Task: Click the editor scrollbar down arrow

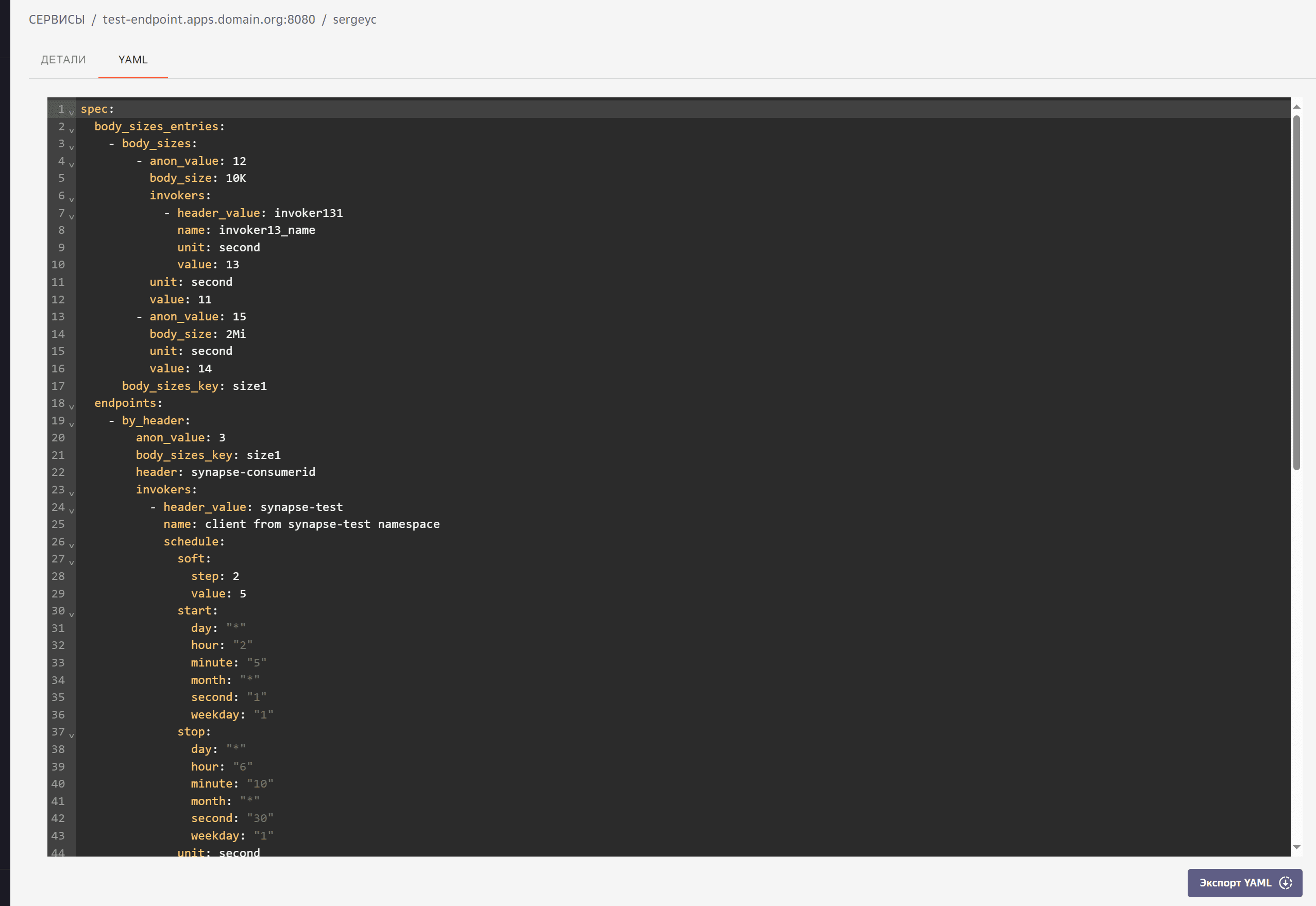Action: pyautogui.click(x=1296, y=847)
